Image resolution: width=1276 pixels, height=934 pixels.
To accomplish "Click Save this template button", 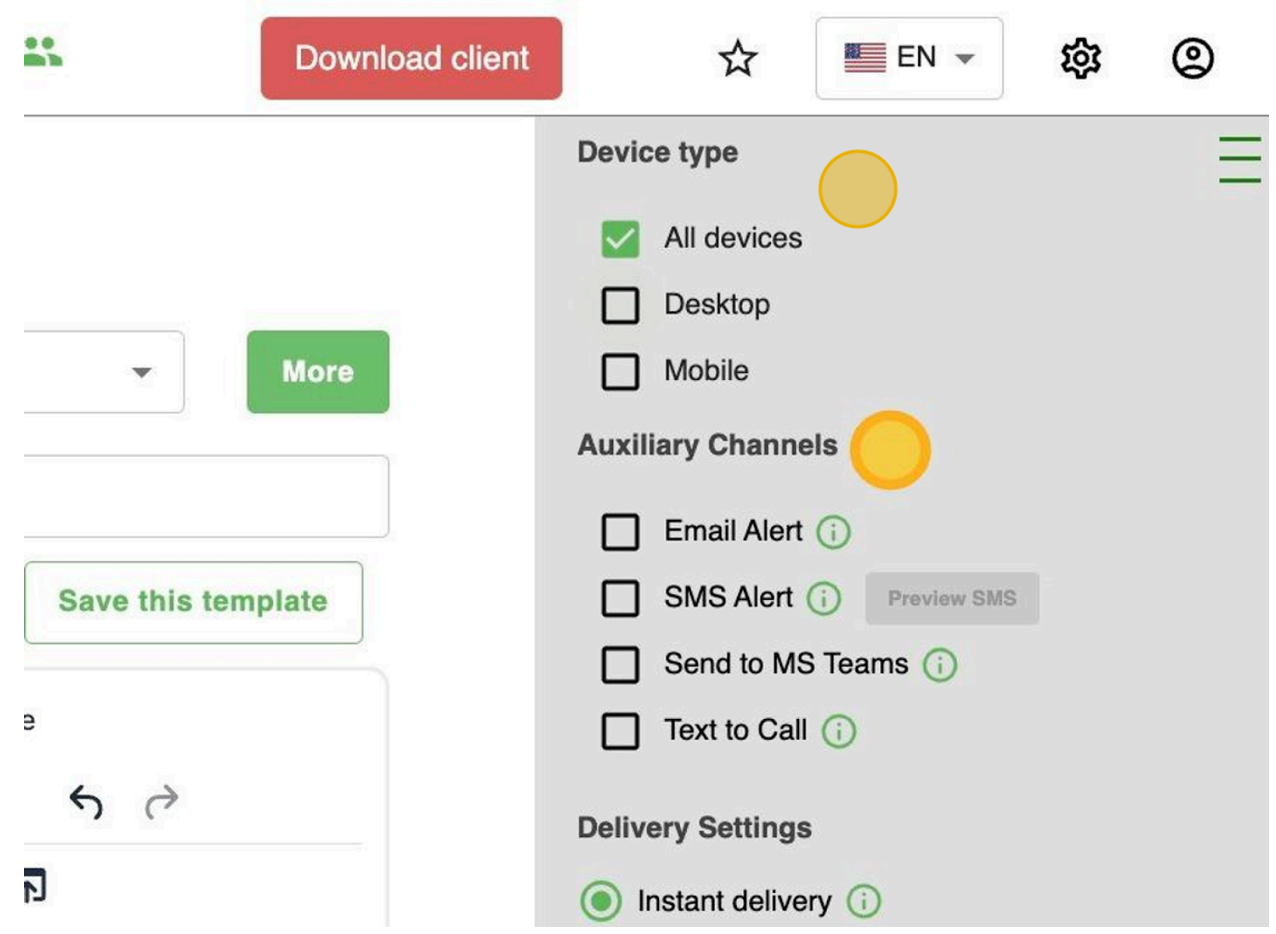I will click(193, 602).
